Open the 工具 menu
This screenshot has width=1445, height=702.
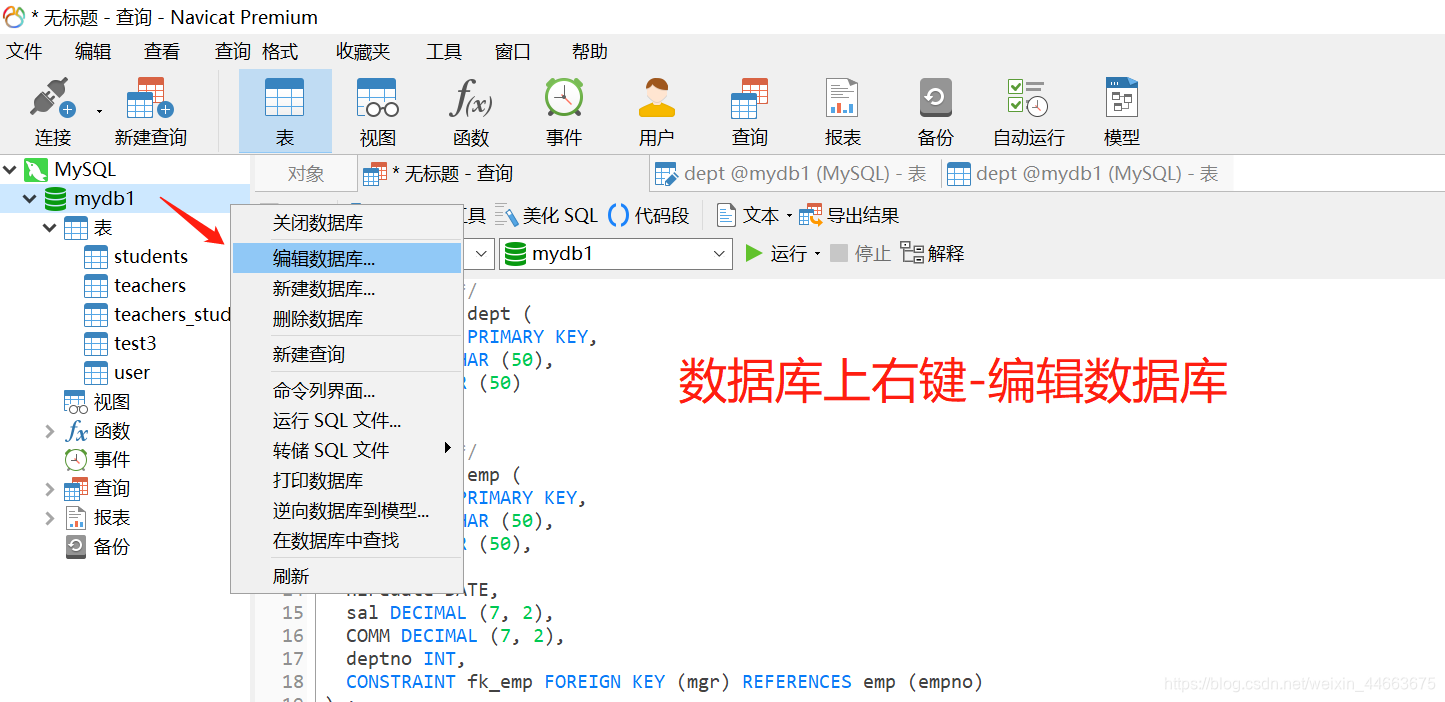444,52
